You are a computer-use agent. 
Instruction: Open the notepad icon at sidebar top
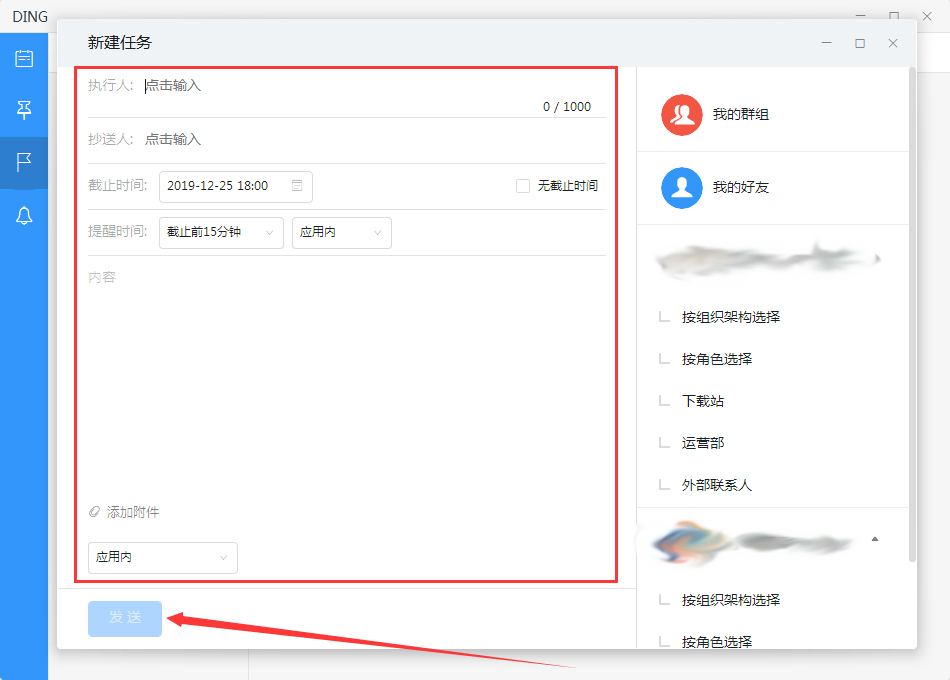click(x=24, y=57)
